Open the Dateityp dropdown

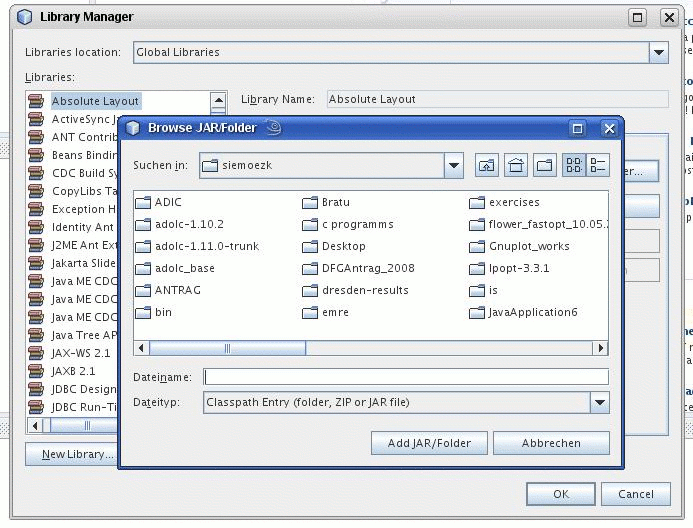(600, 403)
